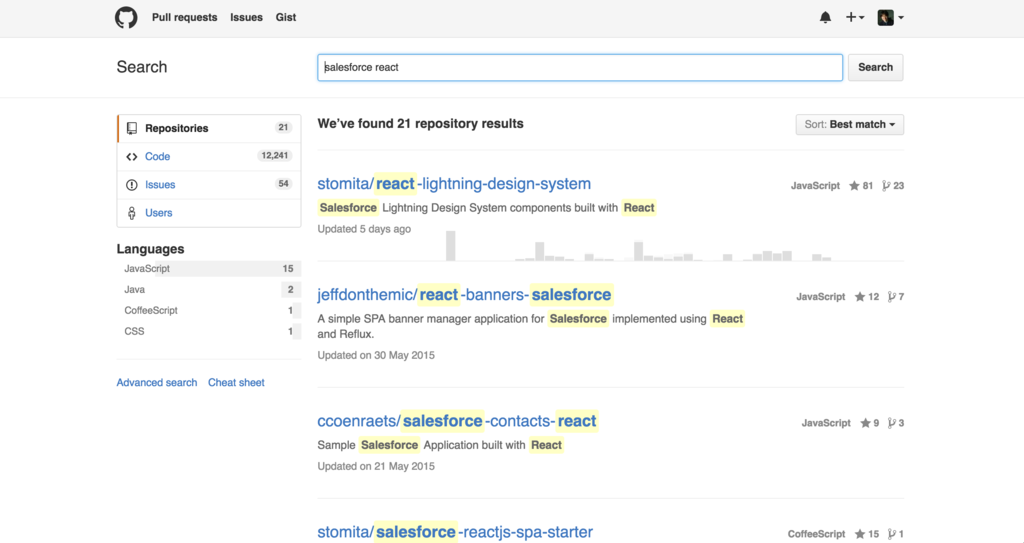The image size is (1024, 543).
Task: Open Gist from the top navigation
Action: [285, 18]
